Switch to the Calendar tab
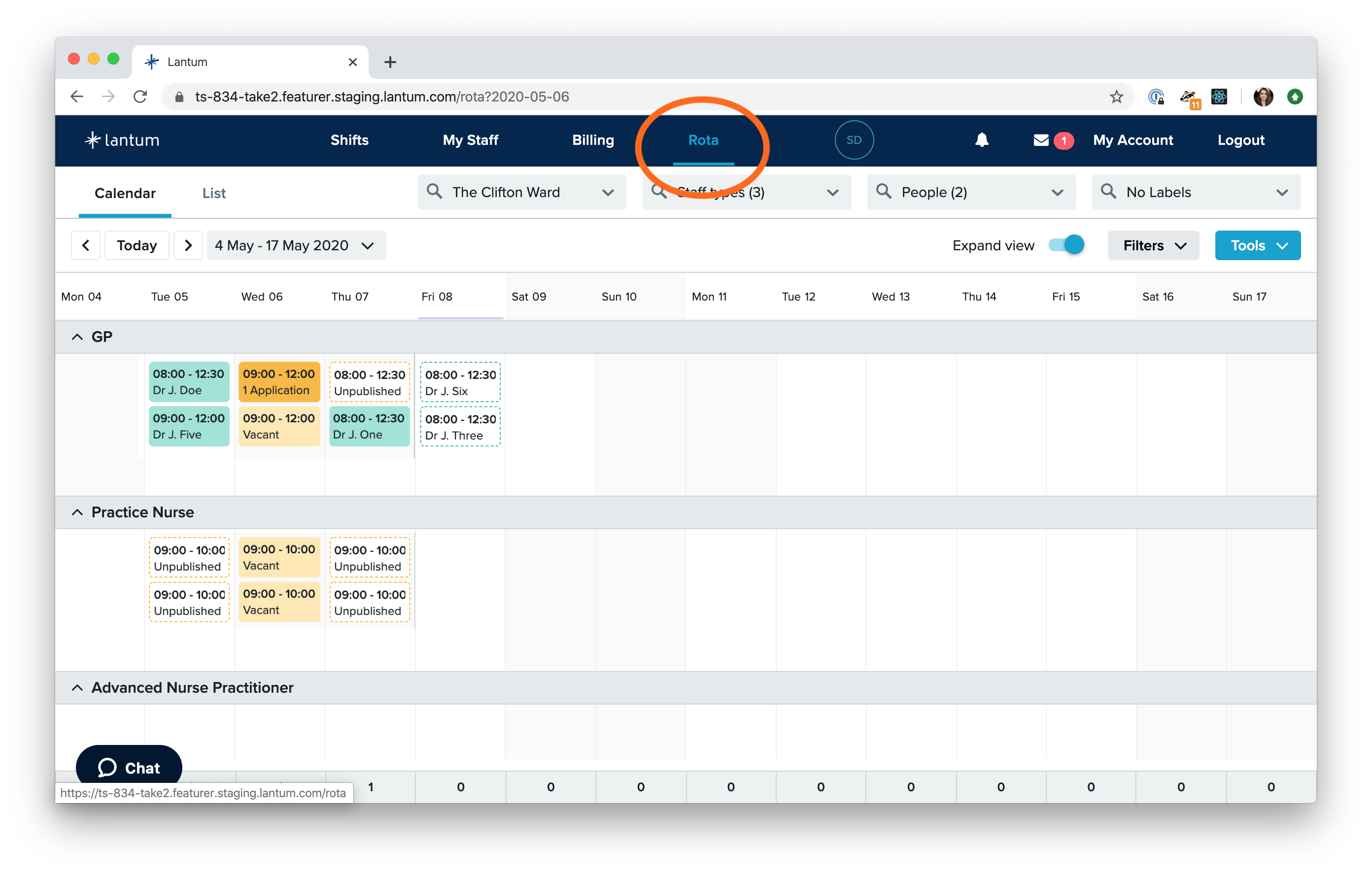Viewport: 1372px width, 876px height. [125, 193]
